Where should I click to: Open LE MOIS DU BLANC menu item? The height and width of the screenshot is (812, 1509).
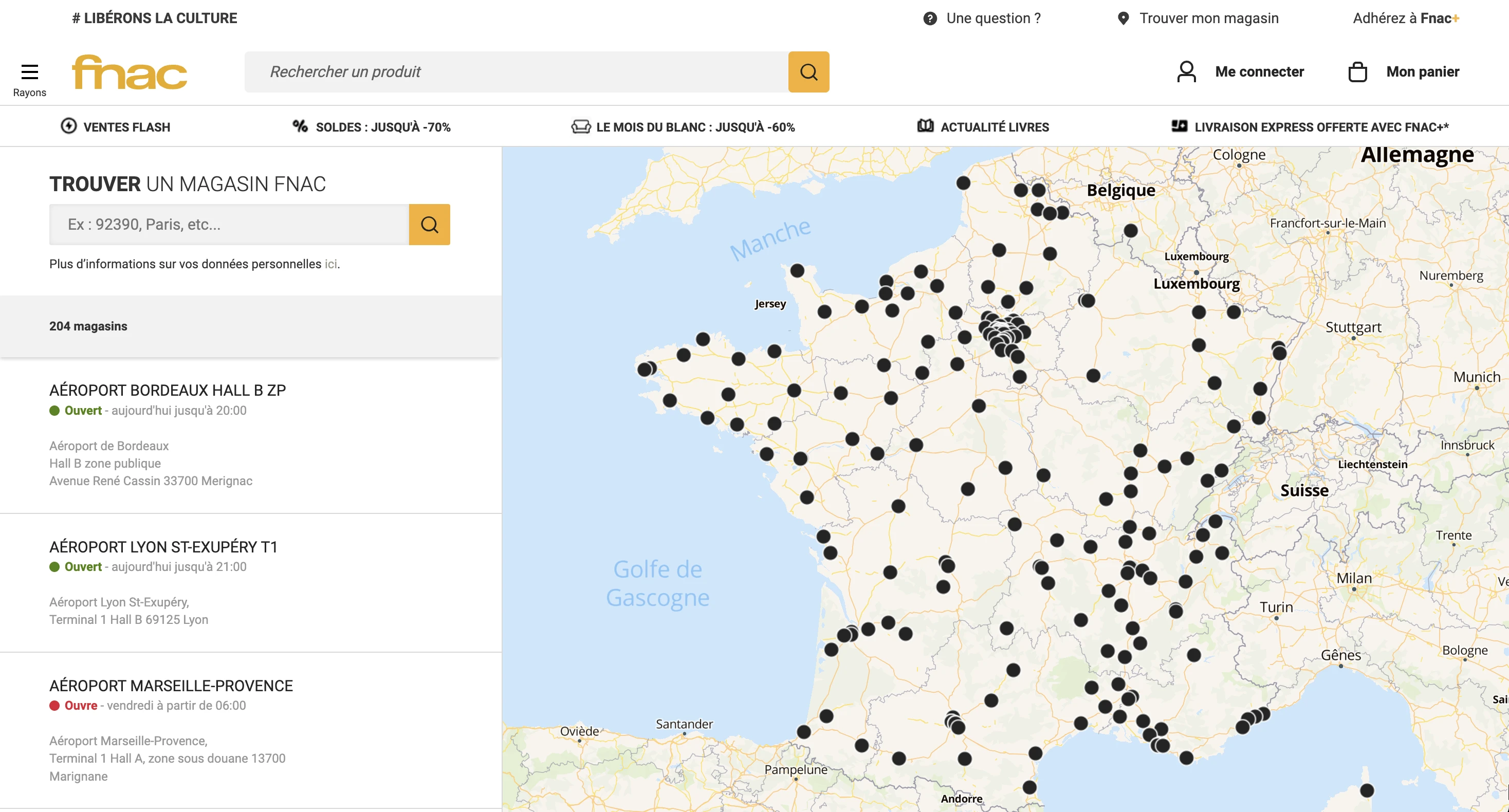click(683, 126)
